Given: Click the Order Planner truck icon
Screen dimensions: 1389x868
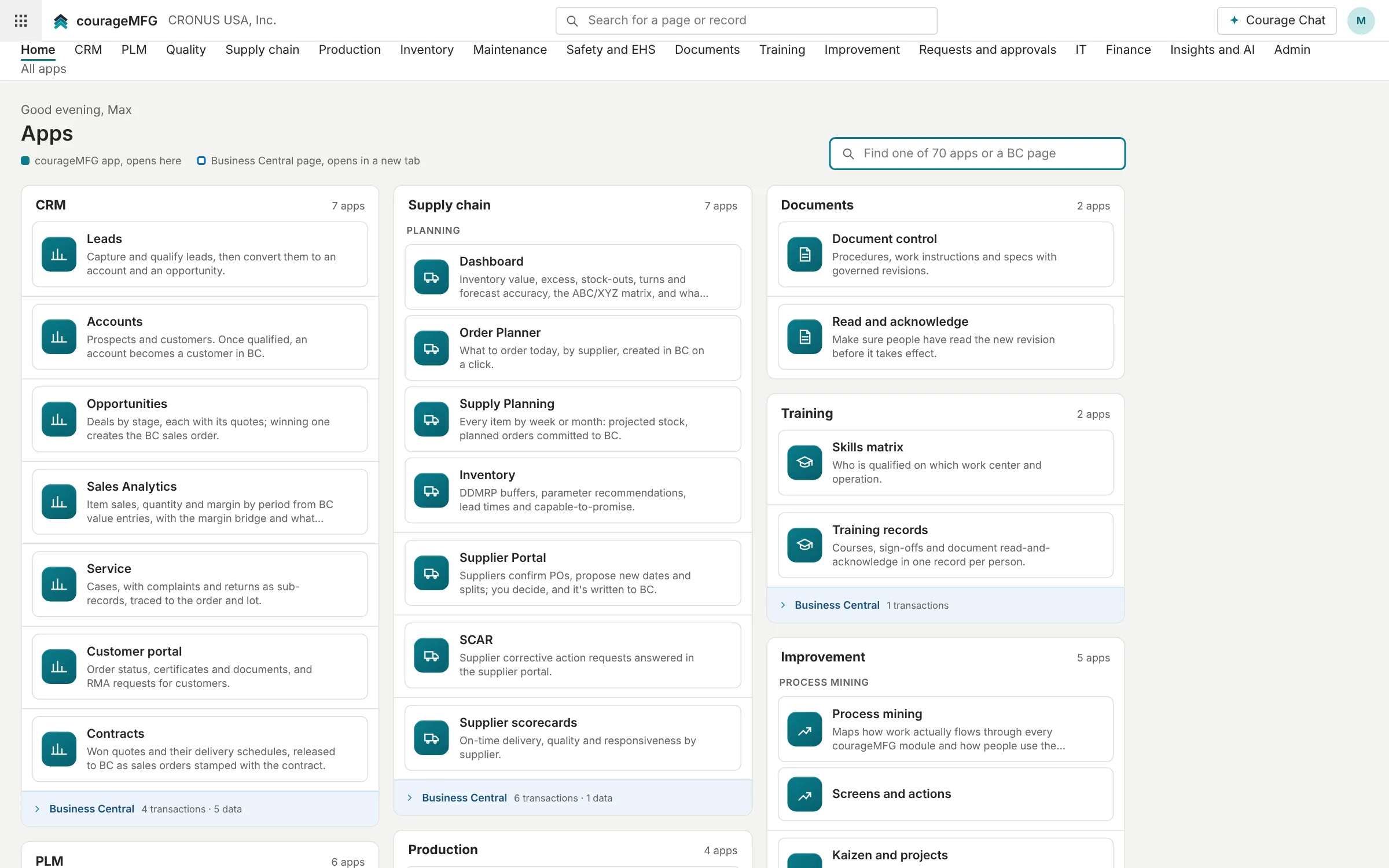Looking at the screenshot, I should click(431, 348).
